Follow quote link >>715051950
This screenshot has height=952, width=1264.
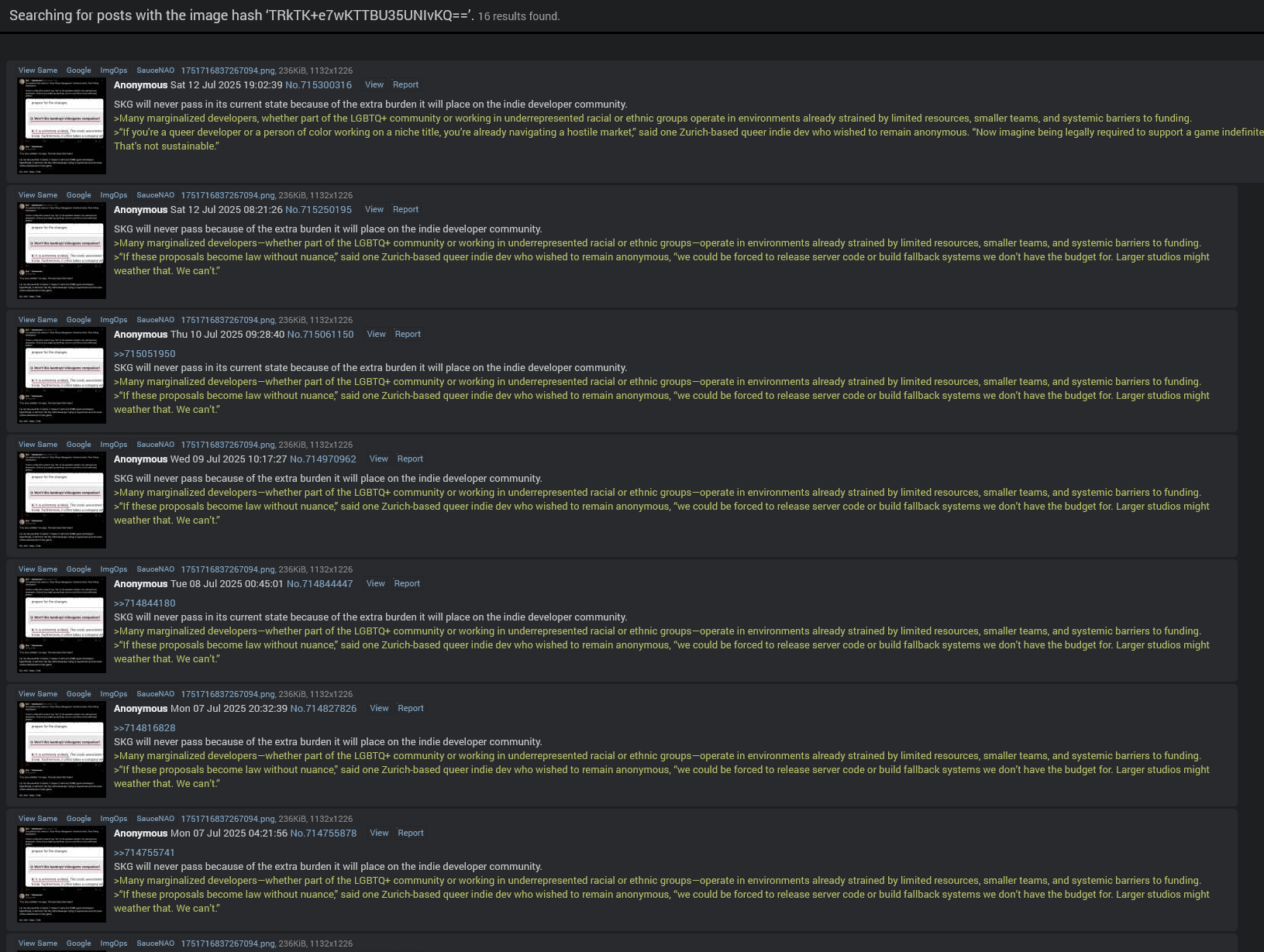tap(145, 354)
